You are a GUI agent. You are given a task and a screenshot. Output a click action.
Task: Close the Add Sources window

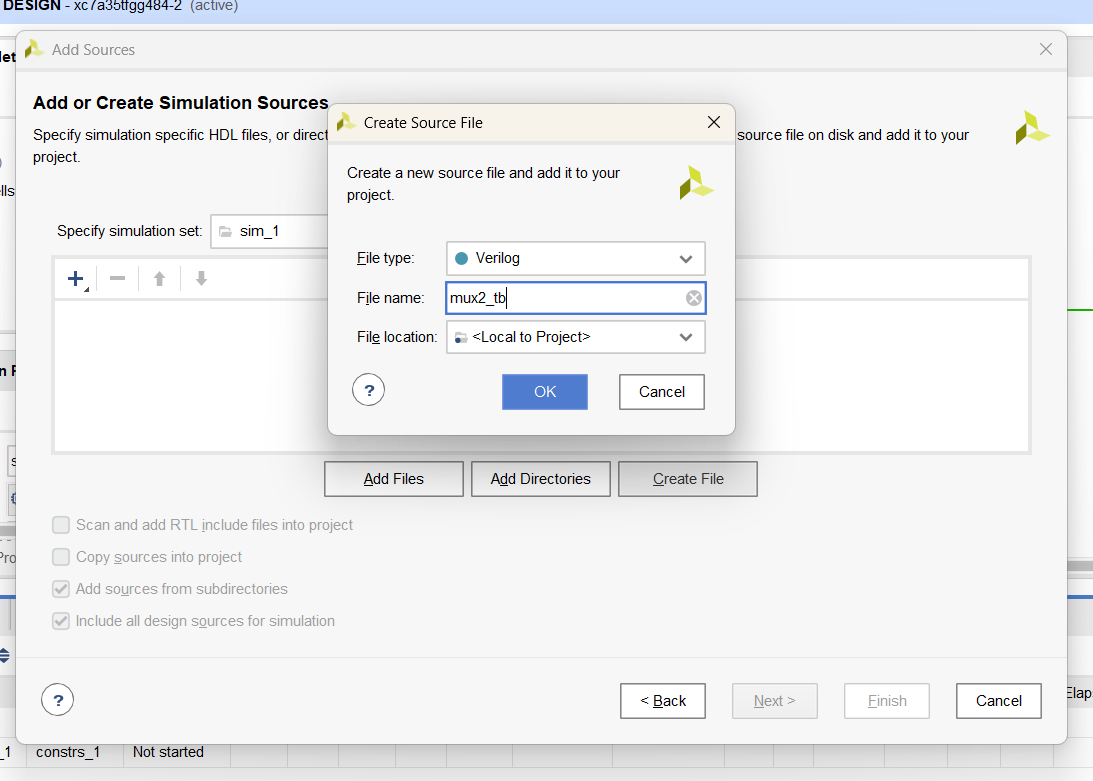click(1046, 50)
